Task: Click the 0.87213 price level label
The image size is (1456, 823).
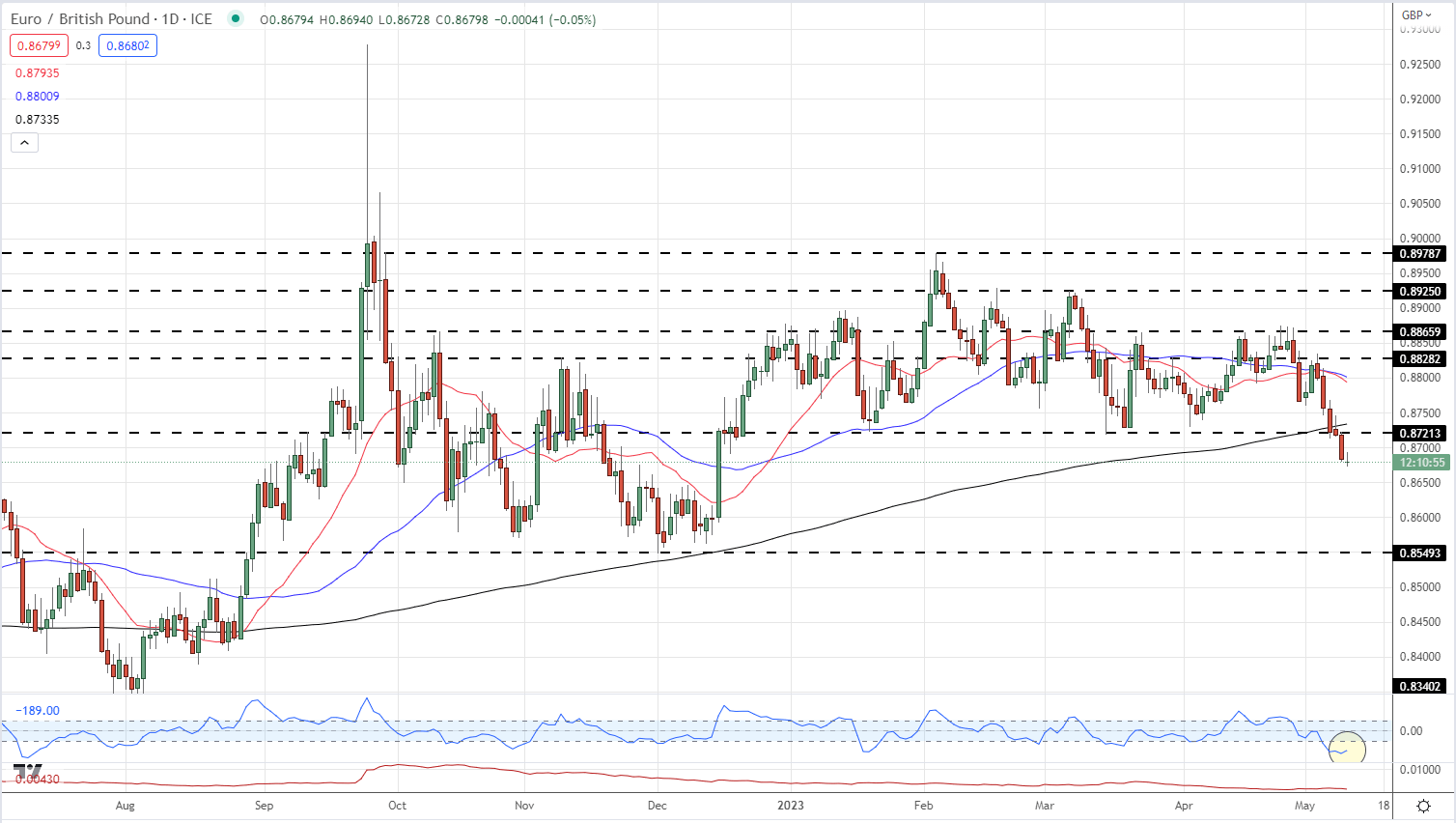Action: 1420,434
